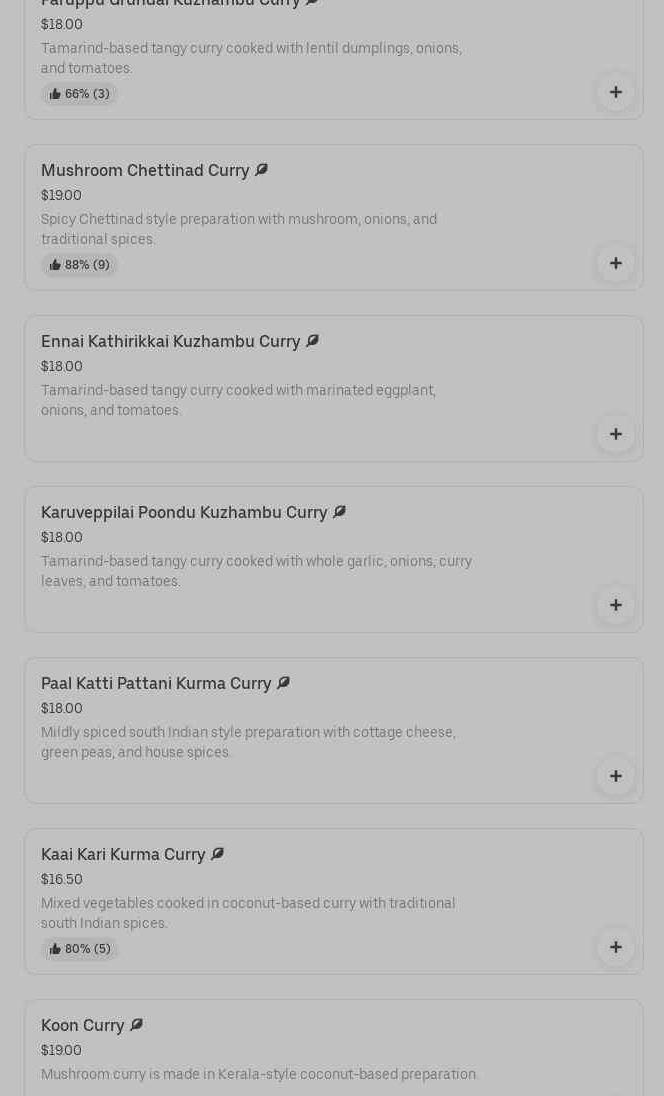Click the 88% (9) rating badge
Screen dimensions: 664x1096
(x=79, y=265)
